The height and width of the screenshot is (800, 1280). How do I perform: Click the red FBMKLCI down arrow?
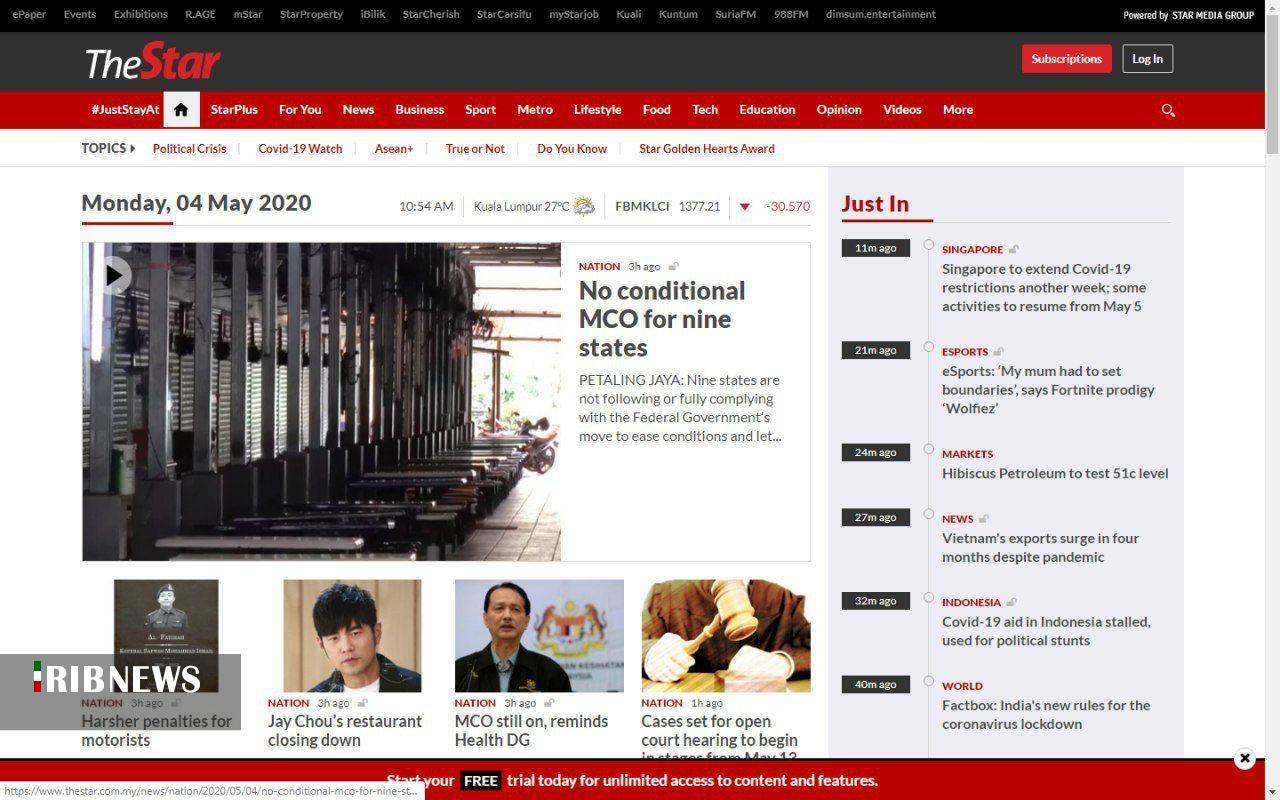744,207
